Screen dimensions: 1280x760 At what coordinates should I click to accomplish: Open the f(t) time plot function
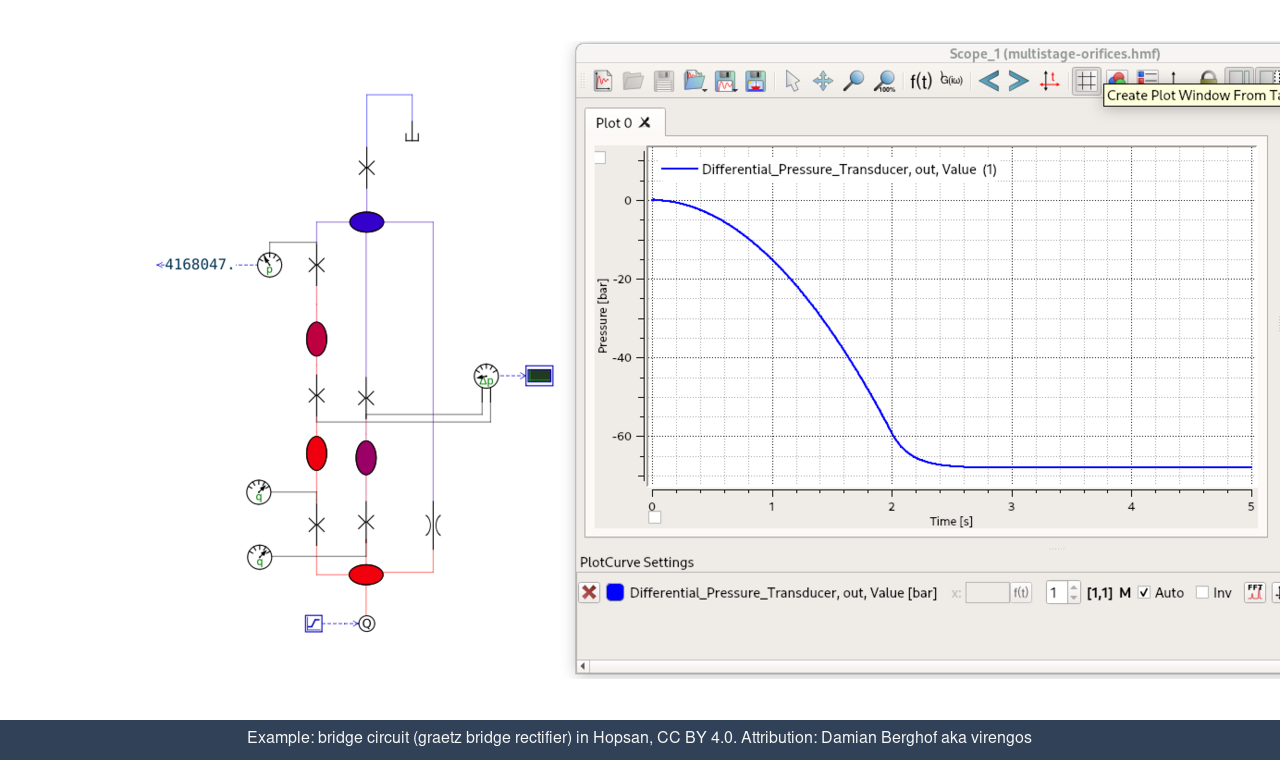[921, 81]
